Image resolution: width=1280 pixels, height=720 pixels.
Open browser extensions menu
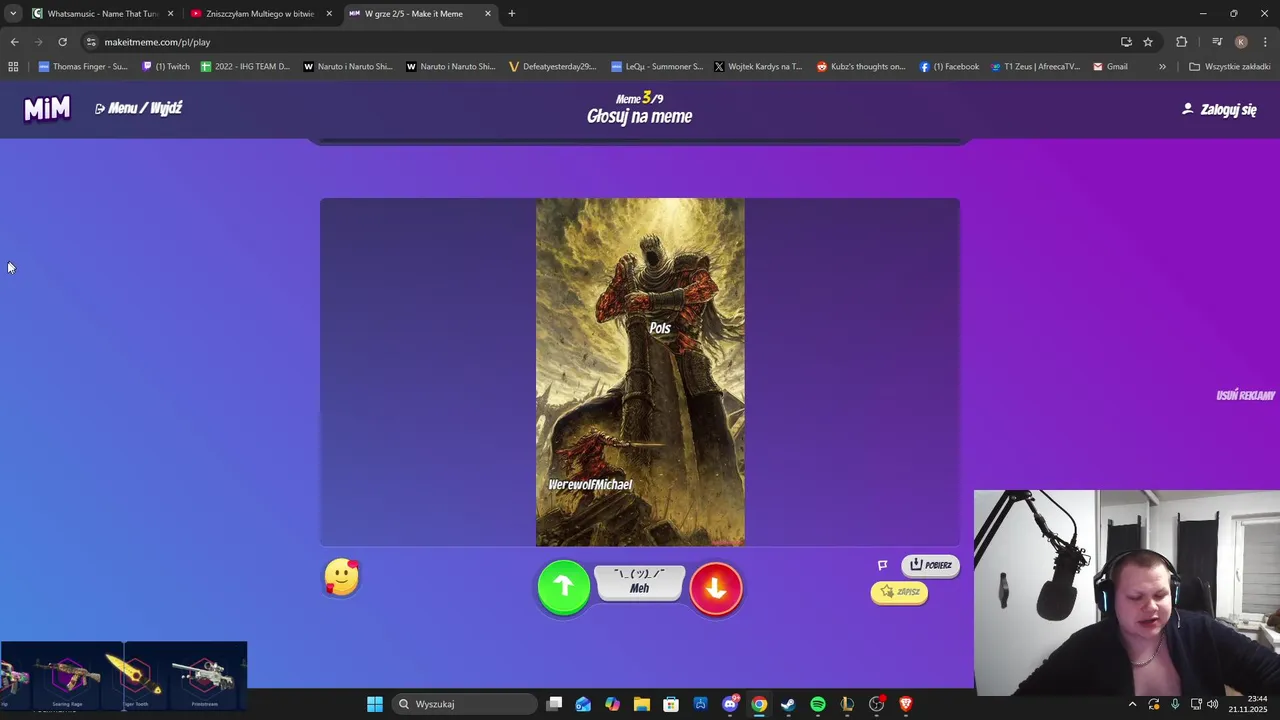[1182, 42]
